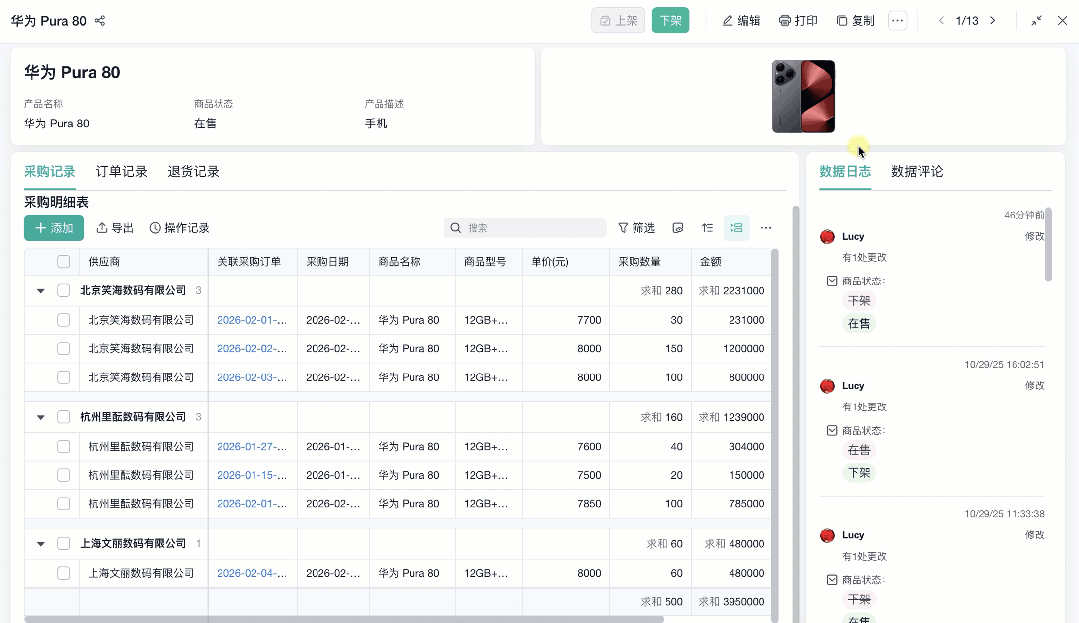
Task: Click the table search input field
Action: pyautogui.click(x=525, y=228)
